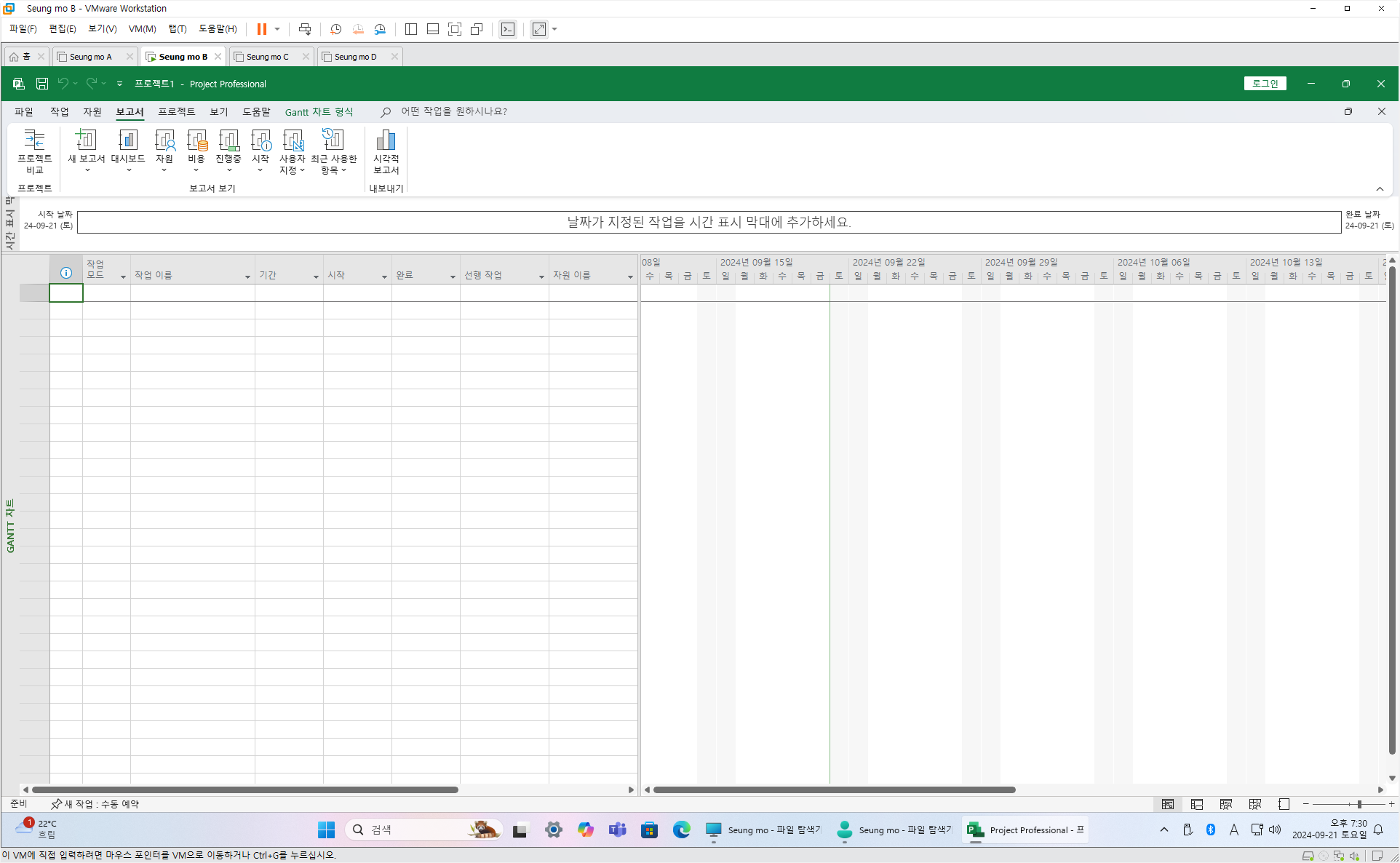Click the Sign in (로그인) button
The width and height of the screenshot is (1400, 863).
point(1265,84)
